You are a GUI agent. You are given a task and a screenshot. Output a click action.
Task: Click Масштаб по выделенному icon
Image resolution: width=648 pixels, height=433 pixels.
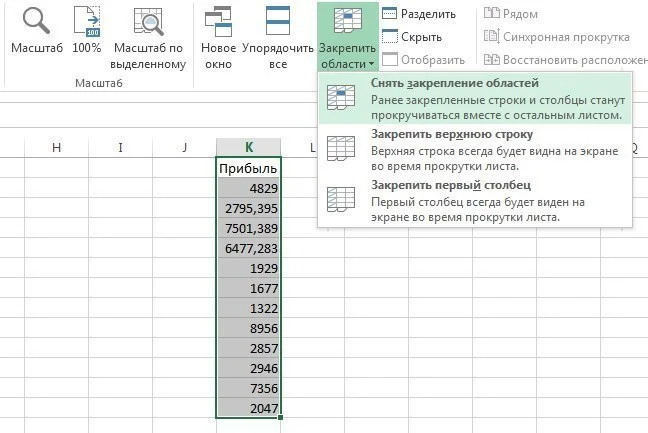coord(149,20)
